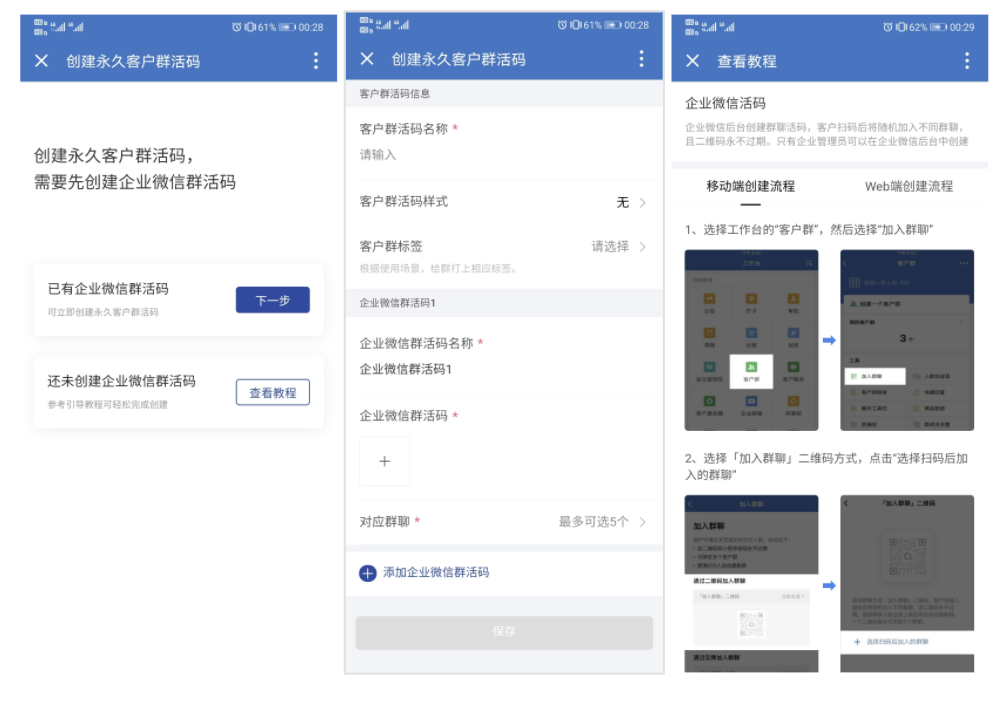Tap the alarm icon in the 查看教程 status bar
The image size is (1008, 706).
coord(888,27)
